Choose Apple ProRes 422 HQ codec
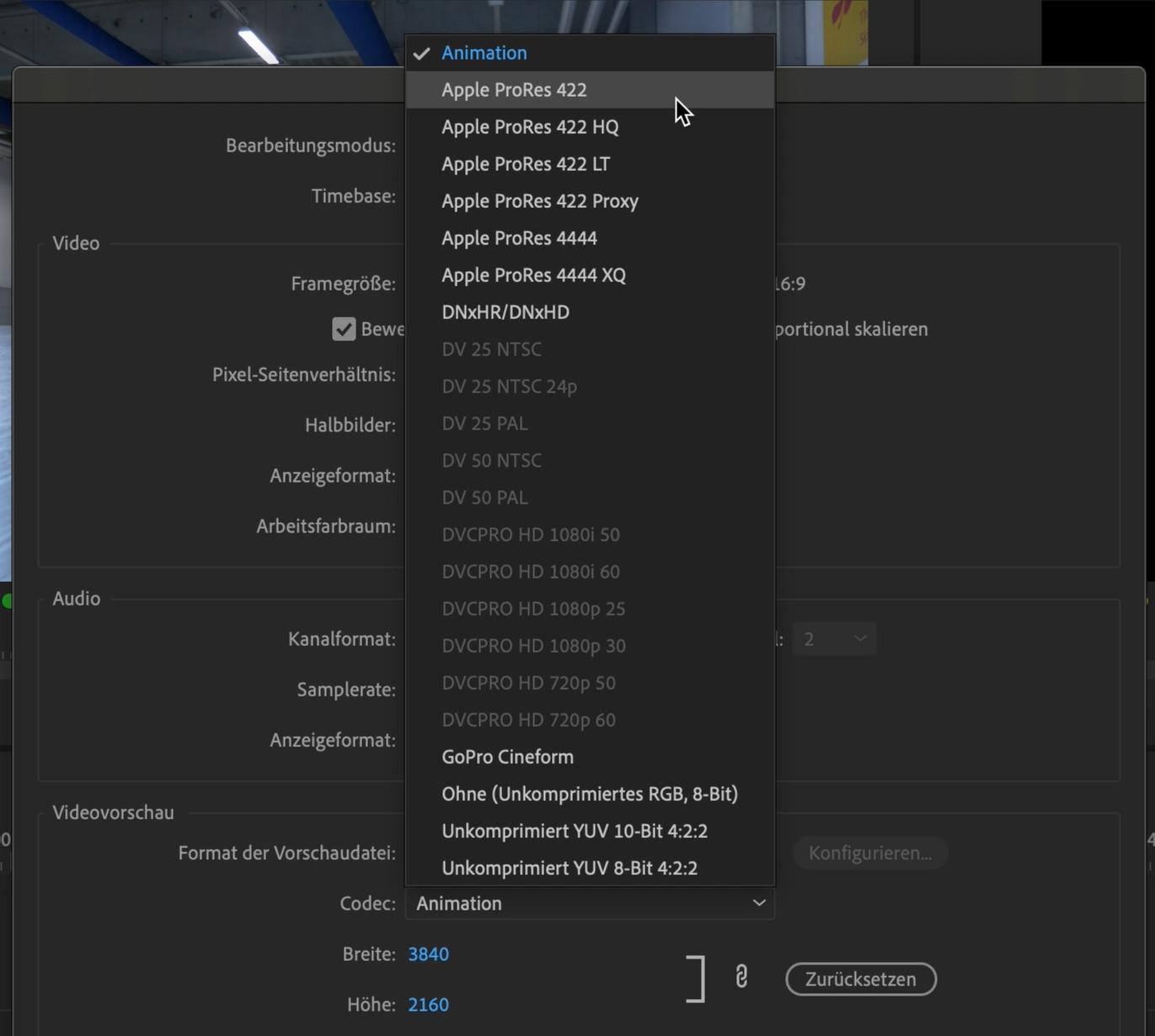This screenshot has height=1036, width=1155. click(530, 127)
